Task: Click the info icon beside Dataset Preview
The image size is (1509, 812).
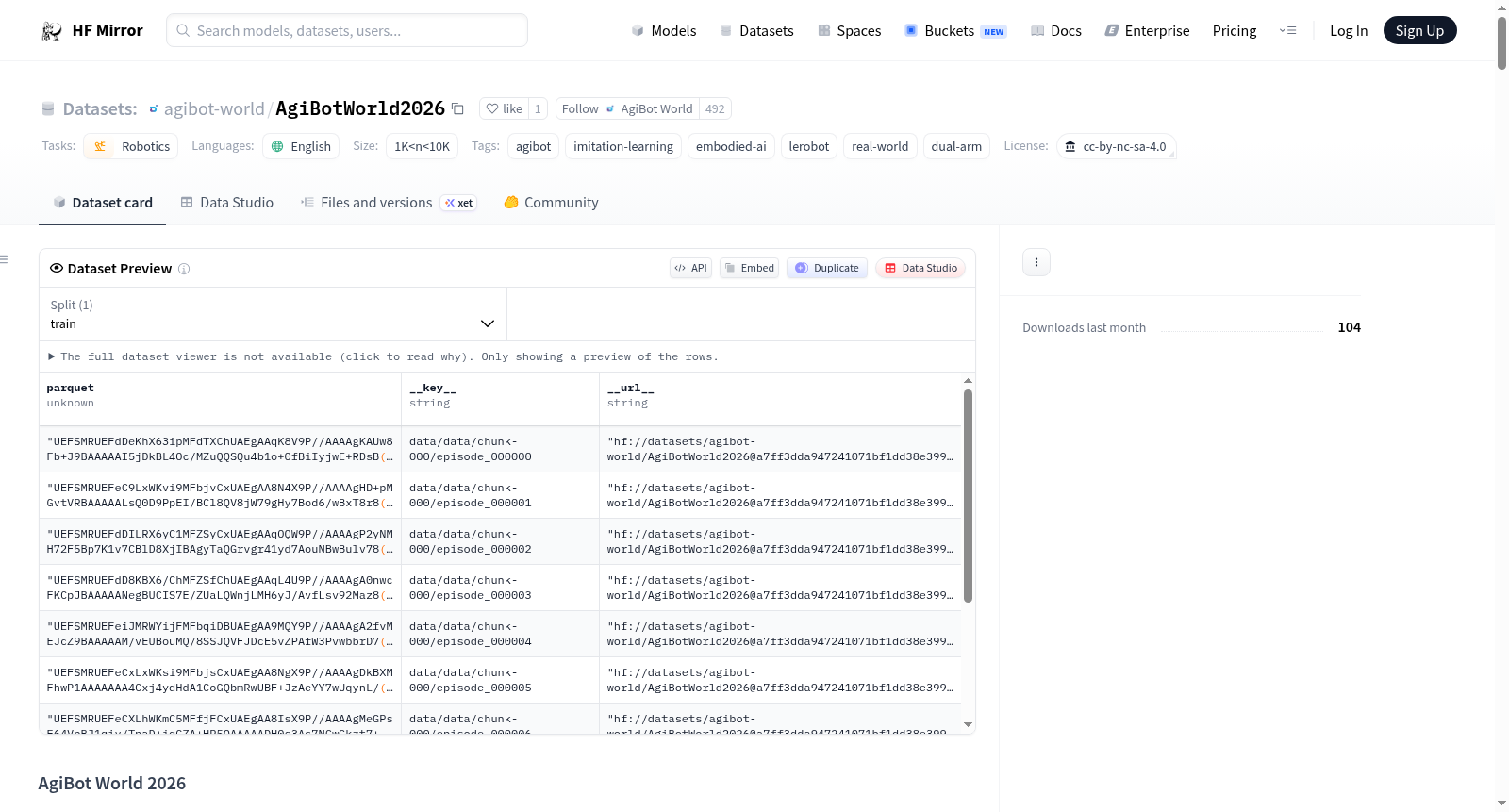Action: coord(184,269)
